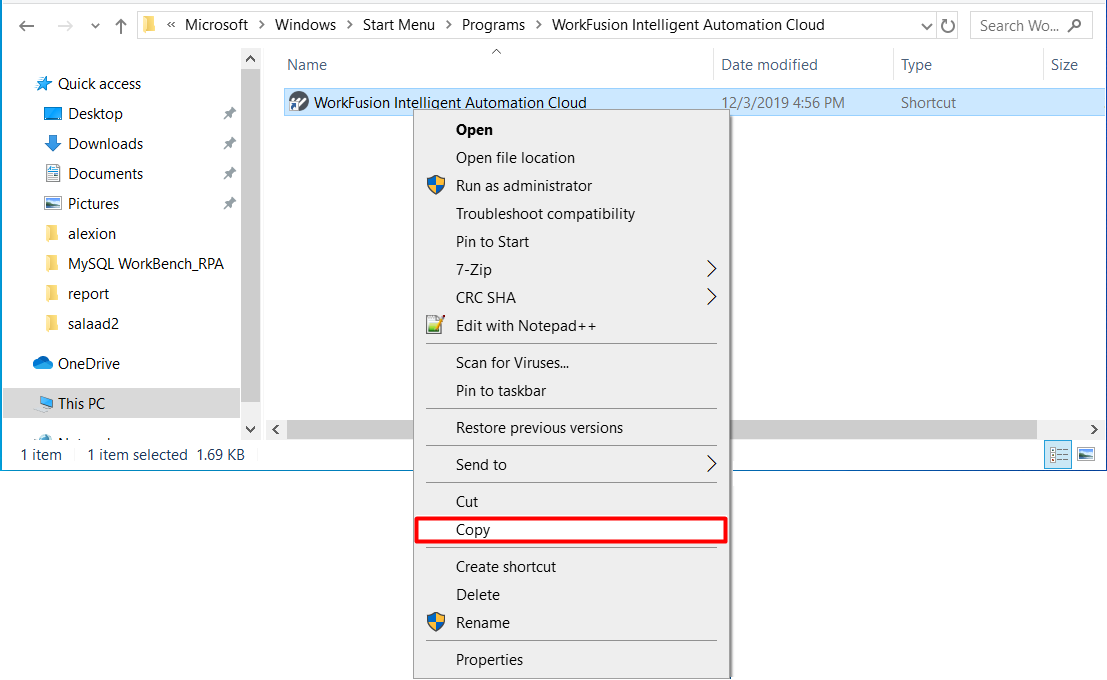Click horizontal scrollbar right arrow
This screenshot has width=1107, height=680.
1094,429
